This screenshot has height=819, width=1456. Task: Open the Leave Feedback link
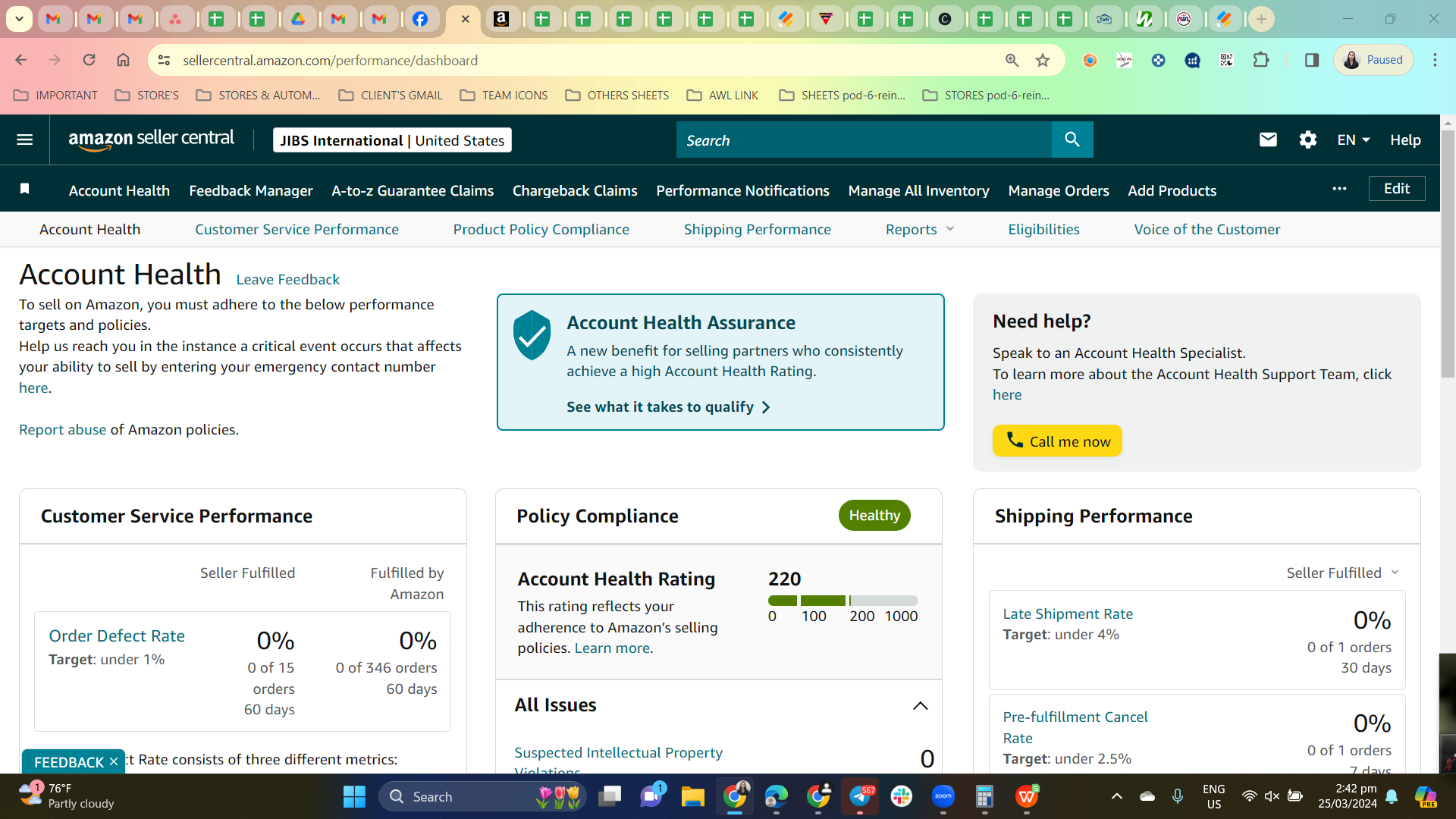tap(288, 279)
